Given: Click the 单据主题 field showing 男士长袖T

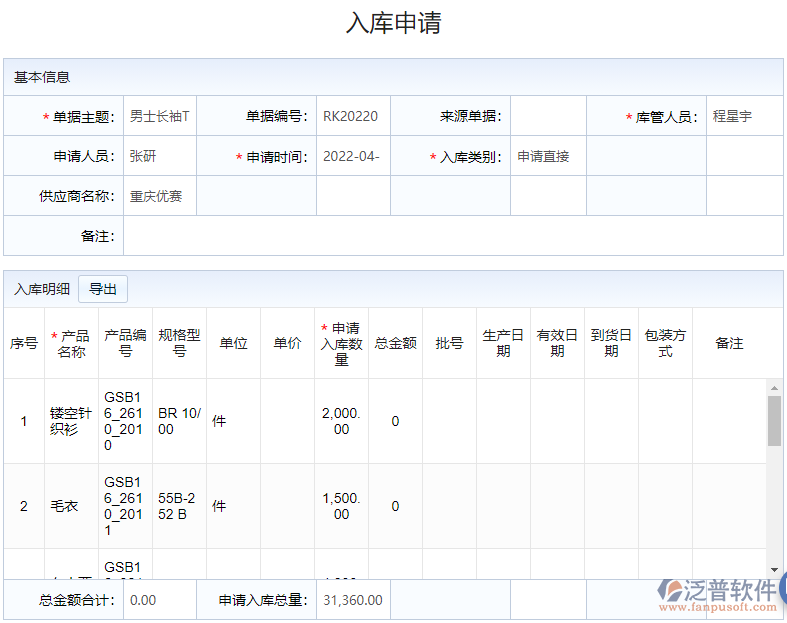Looking at the screenshot, I should pos(160,117).
